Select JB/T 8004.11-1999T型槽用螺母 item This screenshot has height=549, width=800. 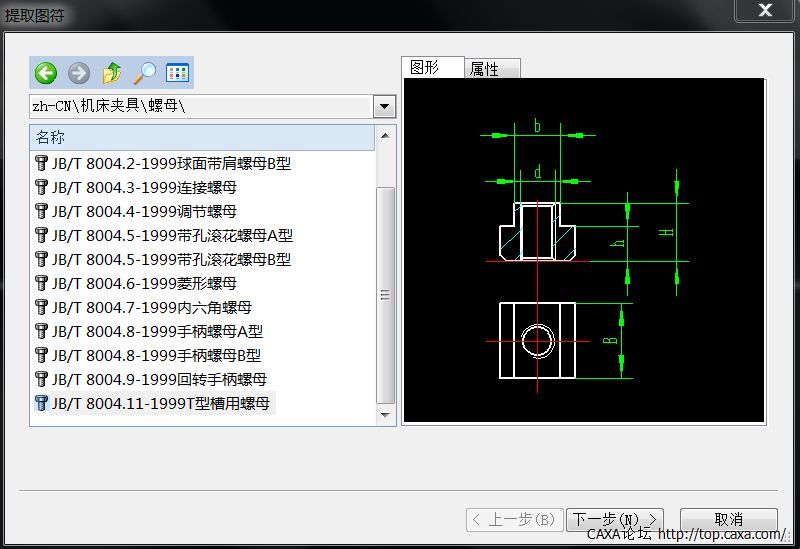click(x=160, y=403)
